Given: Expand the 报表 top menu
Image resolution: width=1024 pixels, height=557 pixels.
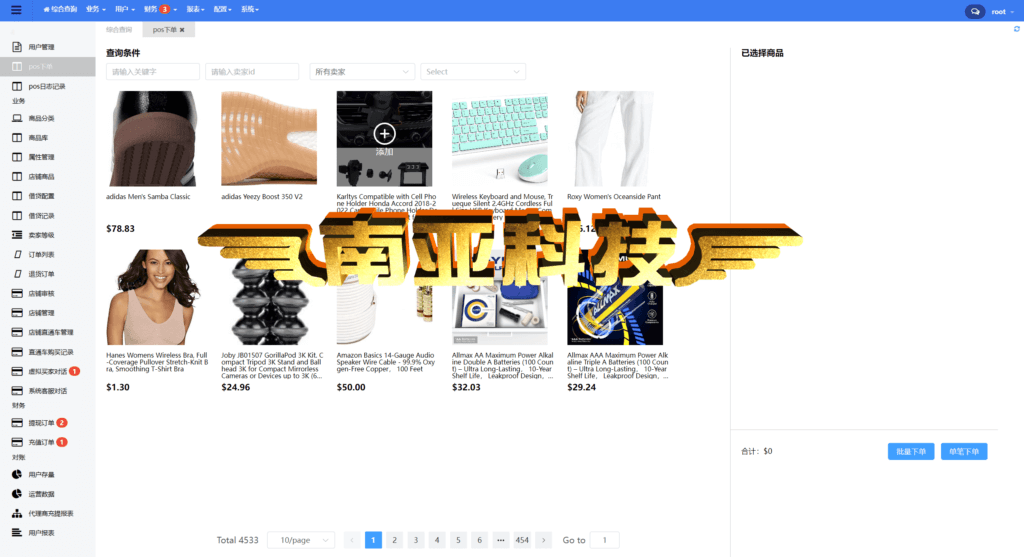Looking at the screenshot, I should [195, 10].
